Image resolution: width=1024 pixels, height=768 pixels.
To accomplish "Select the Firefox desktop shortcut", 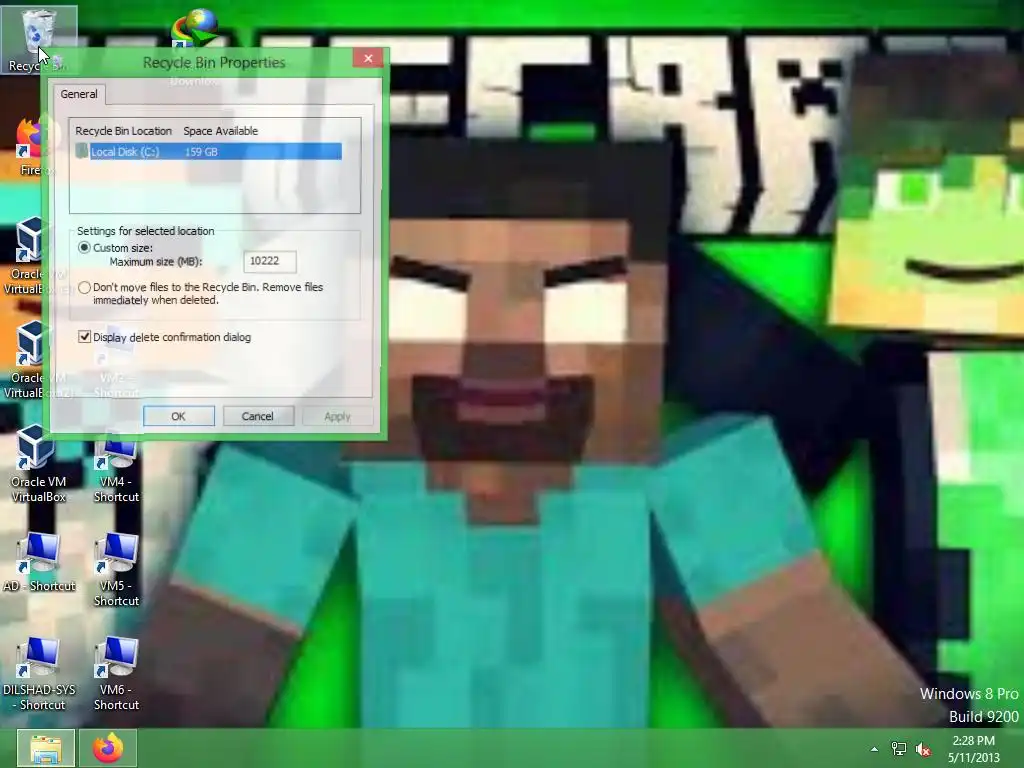I will point(29,147).
